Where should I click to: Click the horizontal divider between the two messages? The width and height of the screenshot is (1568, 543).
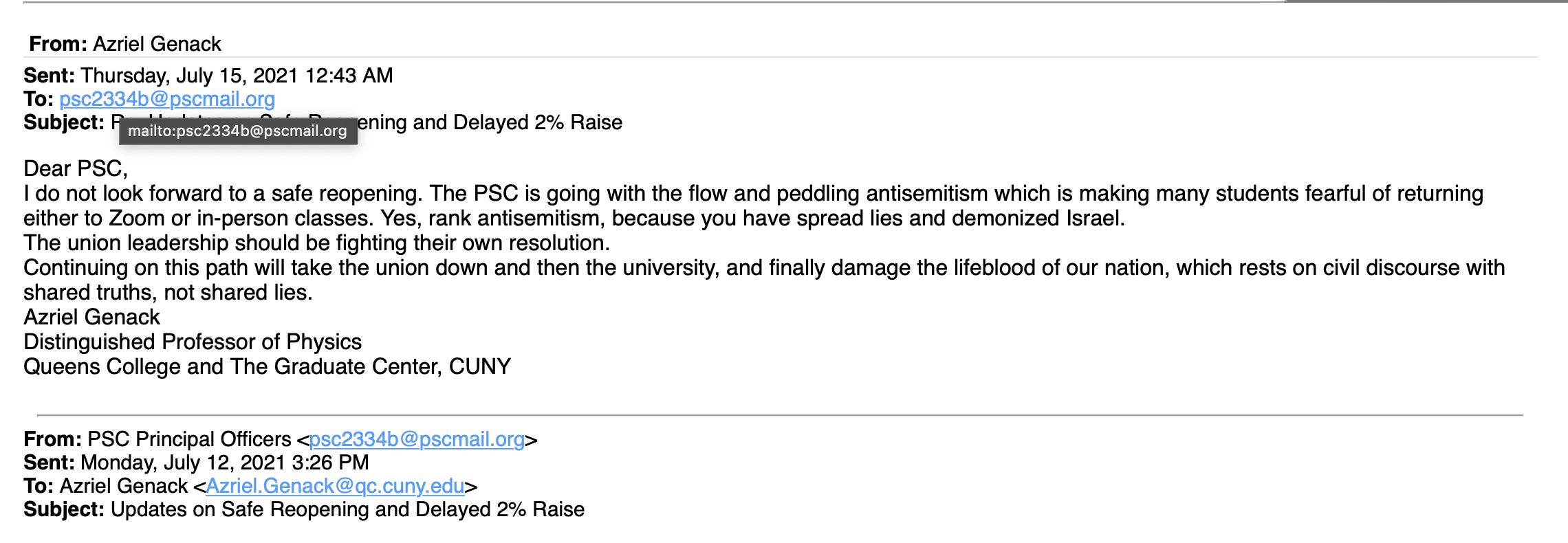[780, 415]
